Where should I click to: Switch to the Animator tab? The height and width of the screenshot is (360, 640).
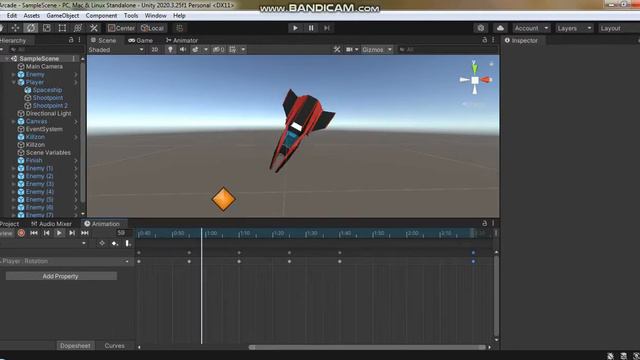[x=182, y=40]
